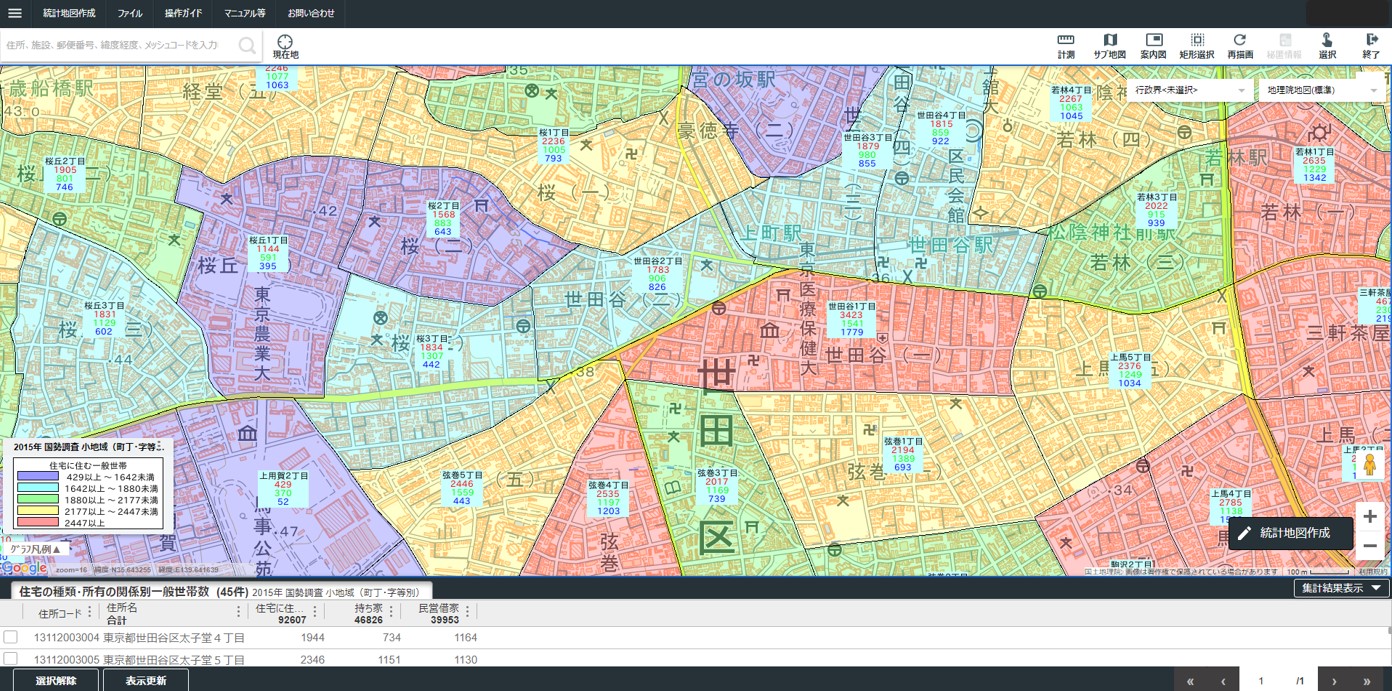Click the floating 統計地図作成 button
Viewport: 1392px width, 691px height.
coord(1290,533)
